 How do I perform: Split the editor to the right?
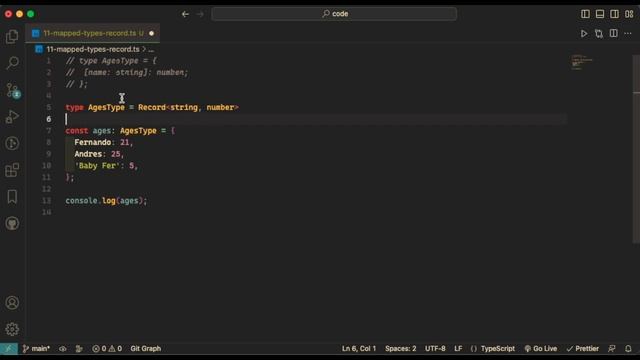coord(613,33)
